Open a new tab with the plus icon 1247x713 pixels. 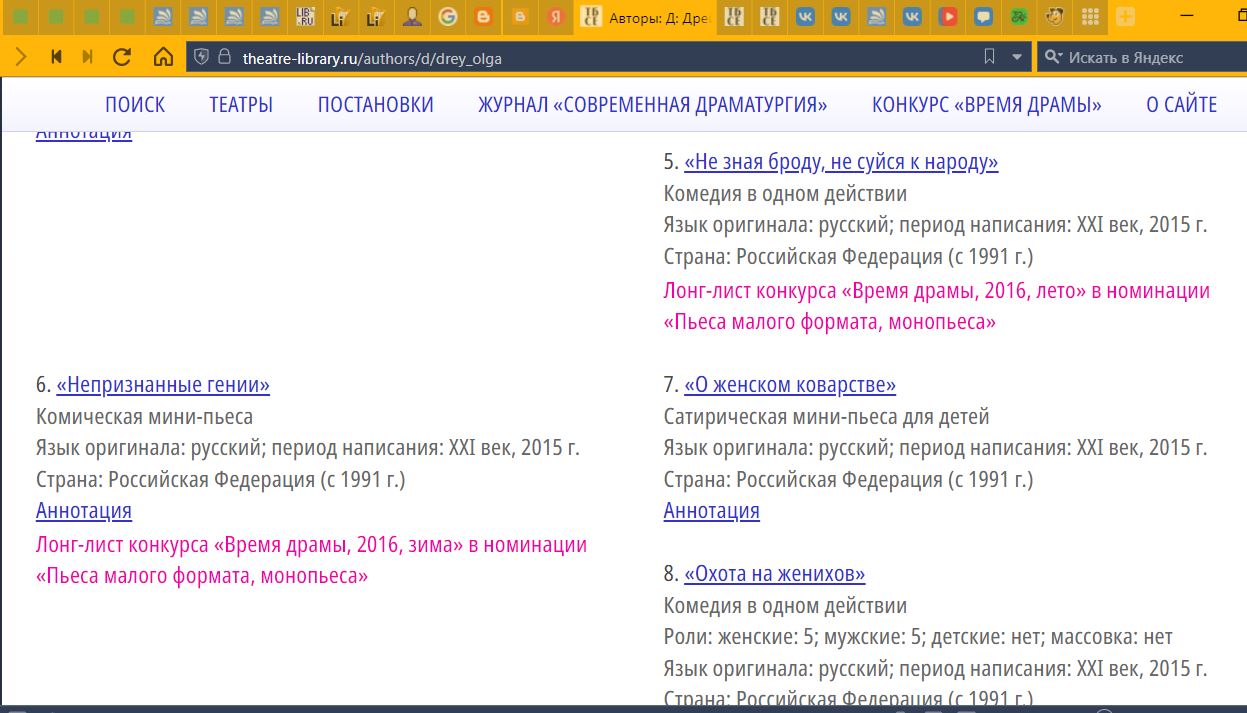click(x=1125, y=16)
